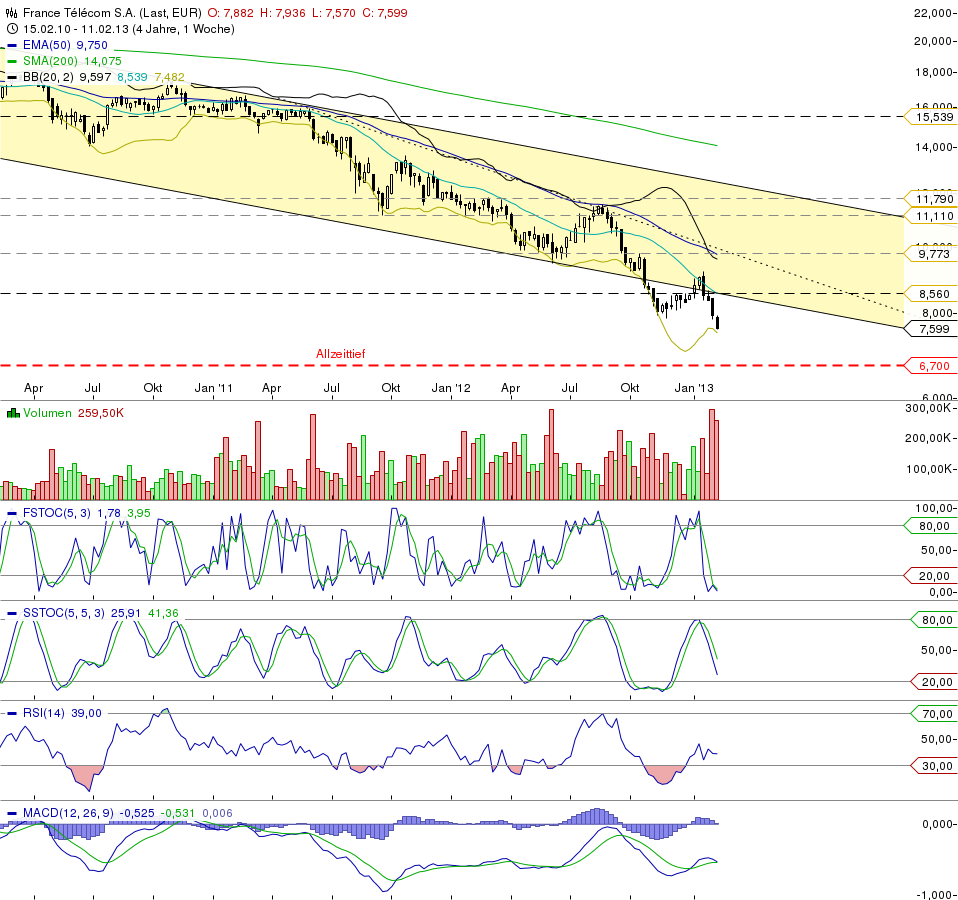Click the 300,00K volume axis label
The image size is (958, 900).
pyautogui.click(x=927, y=408)
